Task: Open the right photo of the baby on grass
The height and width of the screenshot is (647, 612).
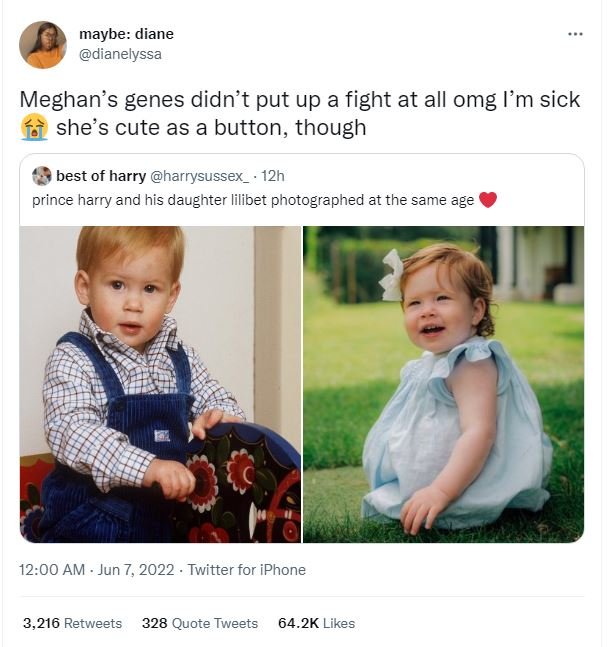Action: click(443, 384)
